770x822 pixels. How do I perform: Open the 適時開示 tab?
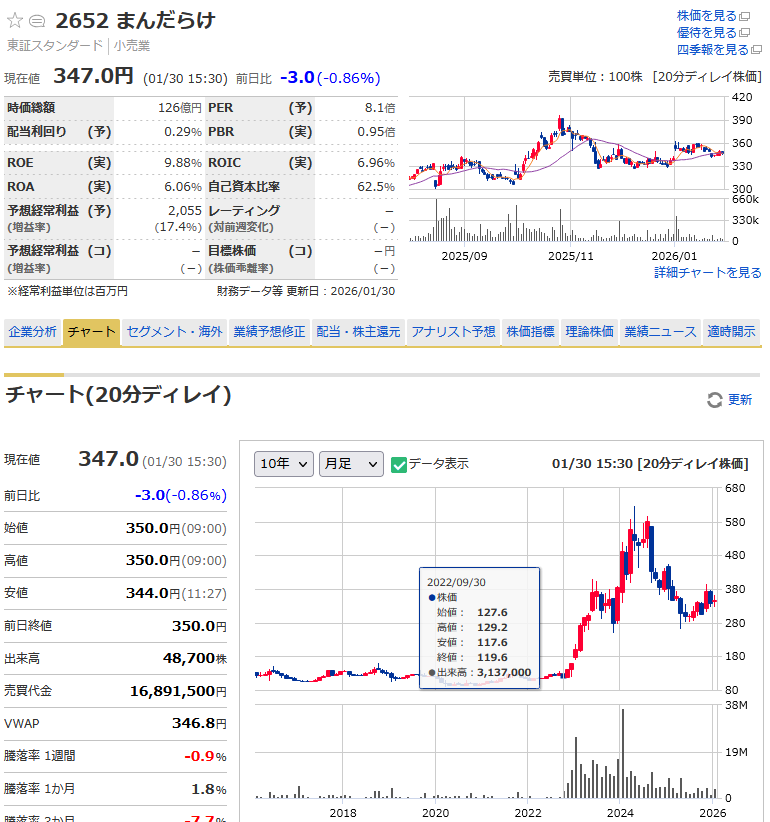[x=731, y=332]
